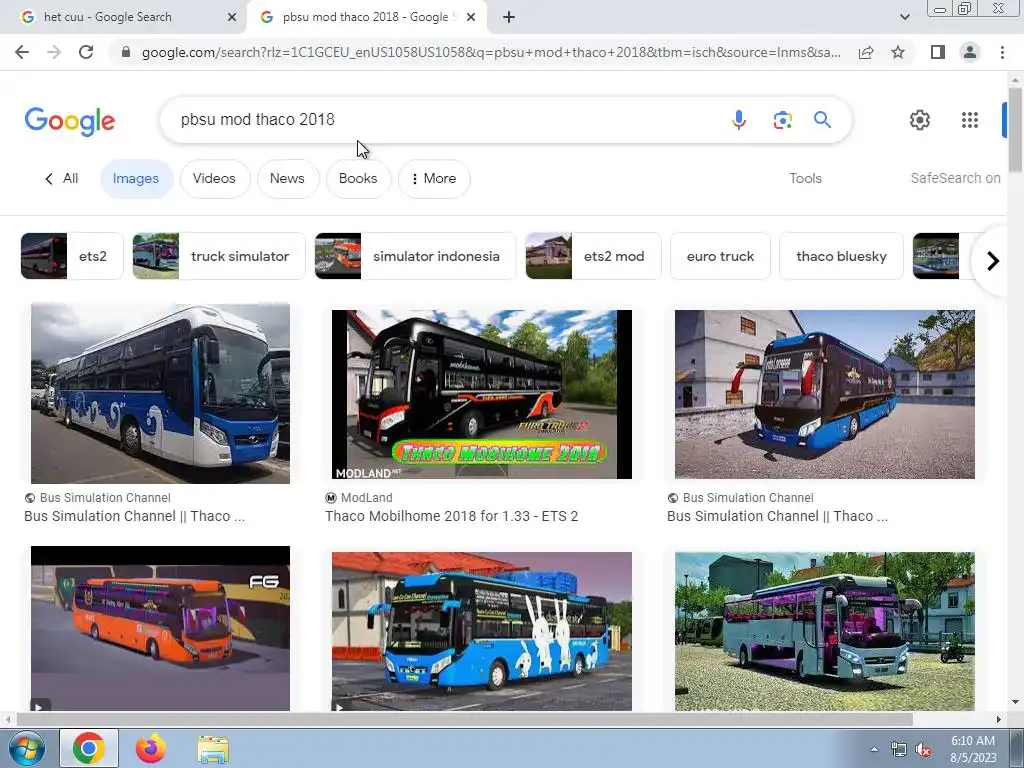
Task: Bookmark this page with the star
Action: point(898,52)
